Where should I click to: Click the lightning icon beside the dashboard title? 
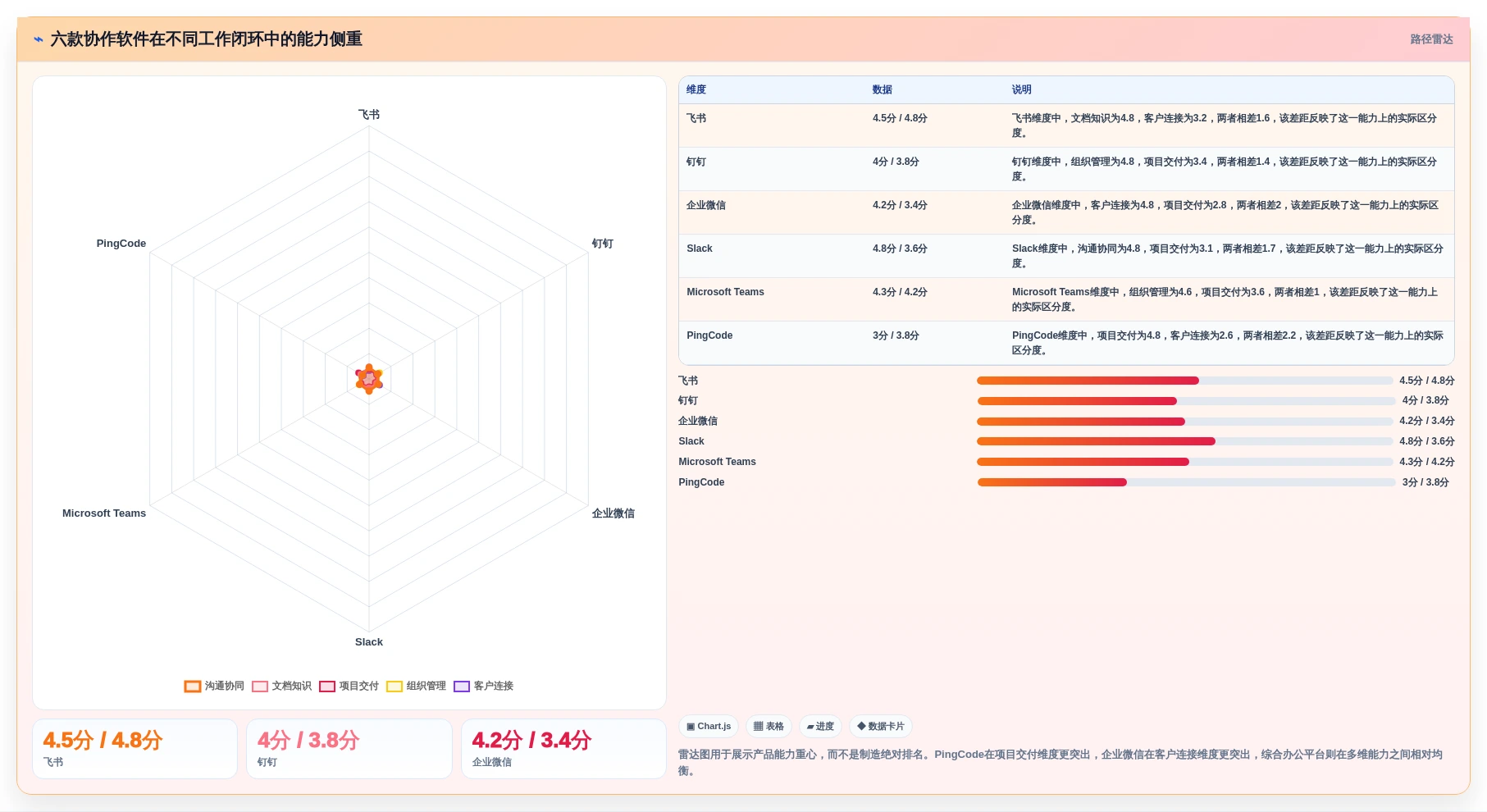pyautogui.click(x=39, y=39)
